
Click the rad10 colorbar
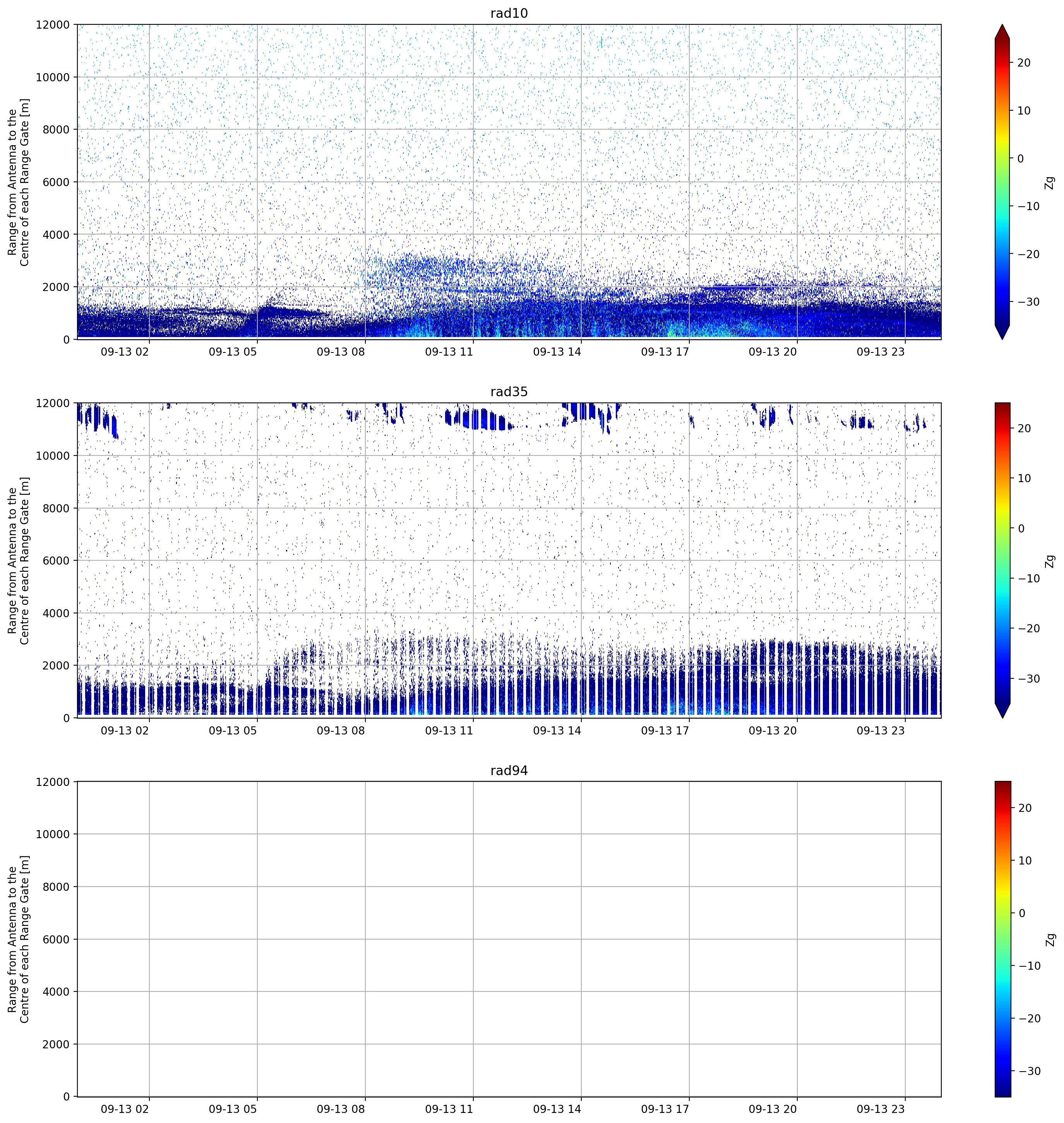pos(1003,181)
